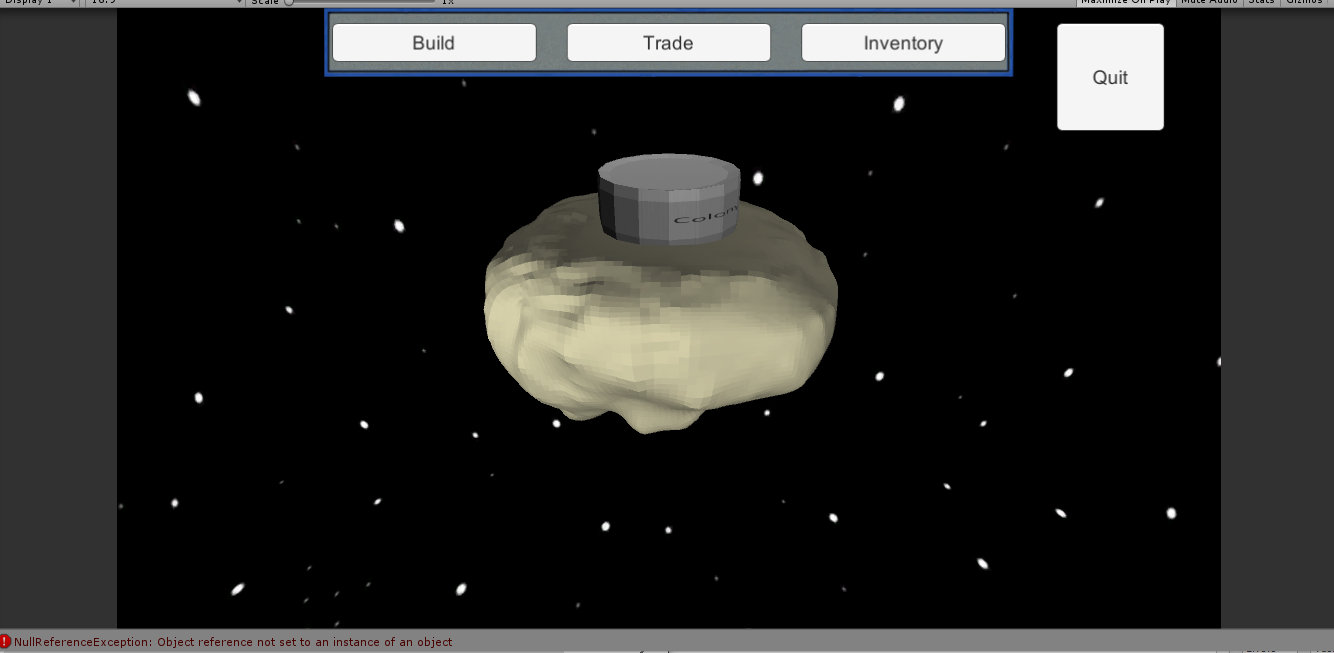Expand the Display 1 dropdown
The image size is (1334, 653).
pyautogui.click(x=40, y=2)
